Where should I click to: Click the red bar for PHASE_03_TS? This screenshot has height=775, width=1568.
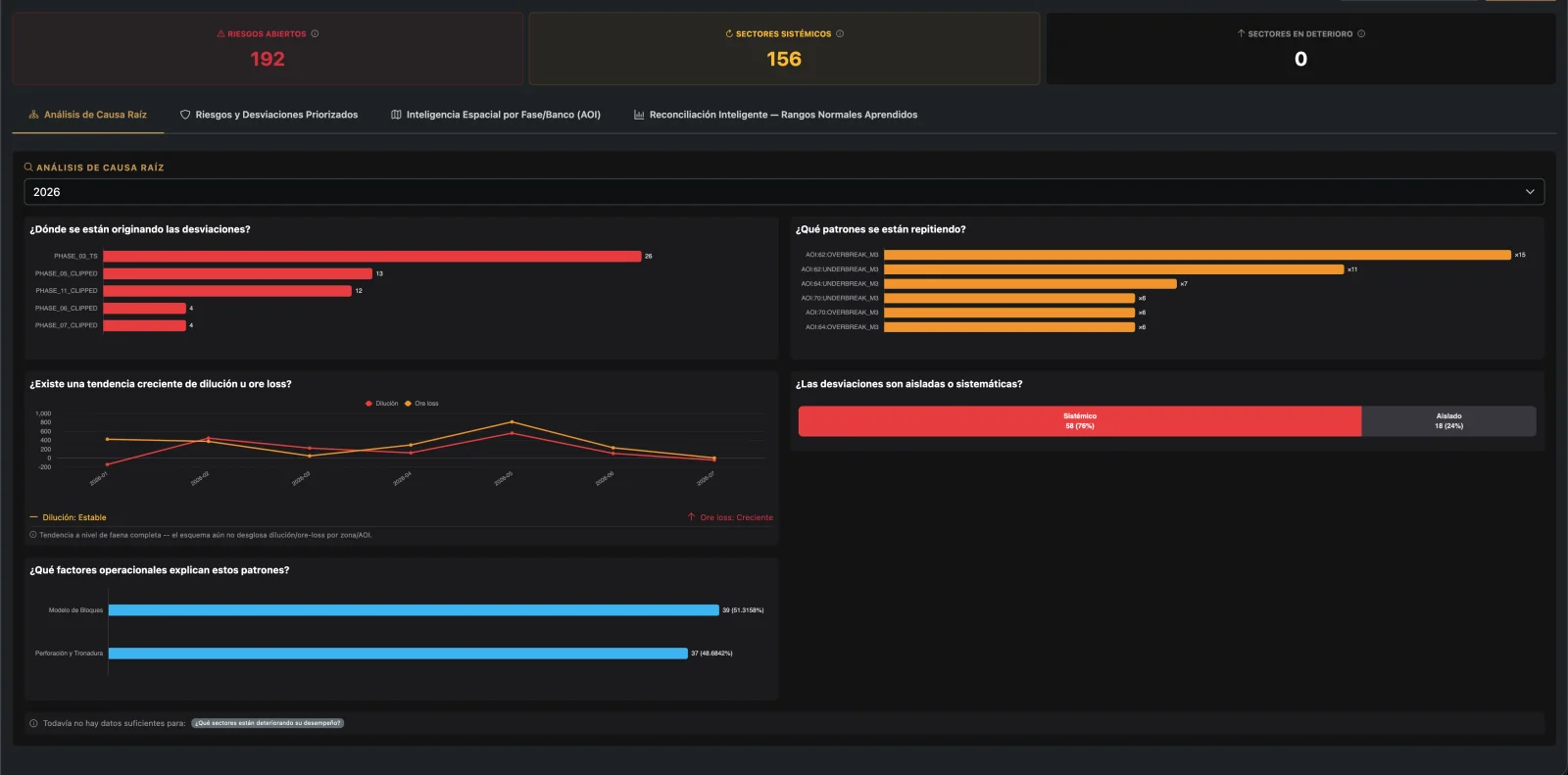372,257
